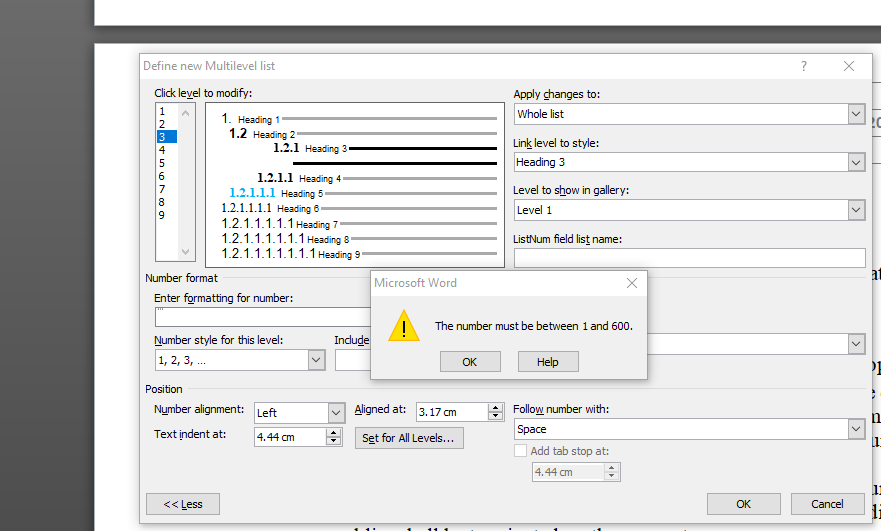Click Heading 3 line in preview
Image resolution: width=881 pixels, height=531 pixels.
click(385, 148)
